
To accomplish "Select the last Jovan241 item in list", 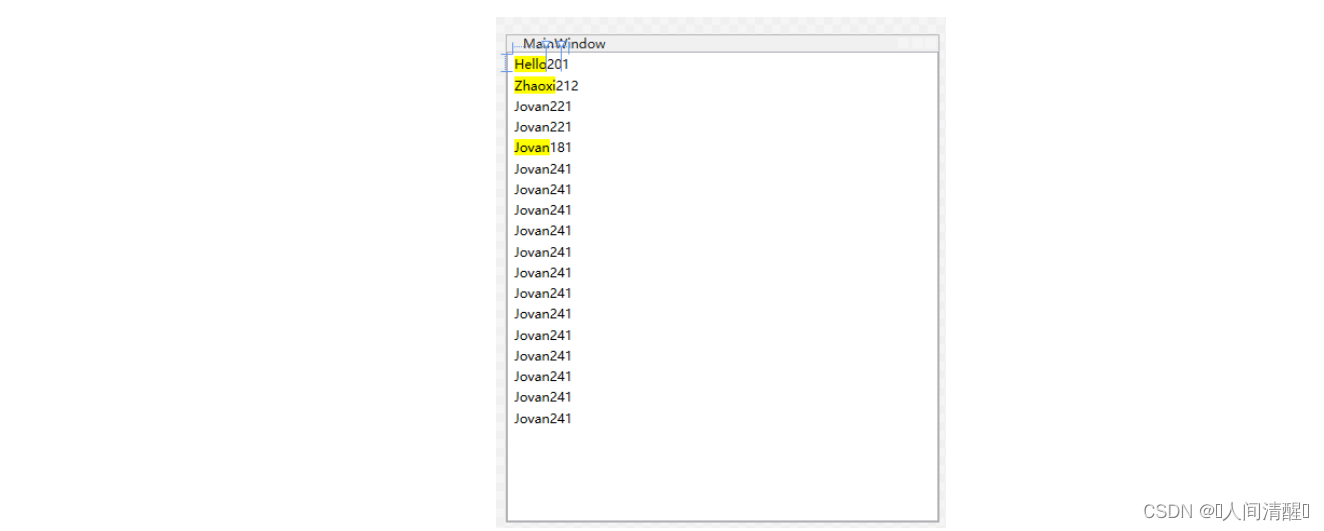I will pyautogui.click(x=543, y=419).
